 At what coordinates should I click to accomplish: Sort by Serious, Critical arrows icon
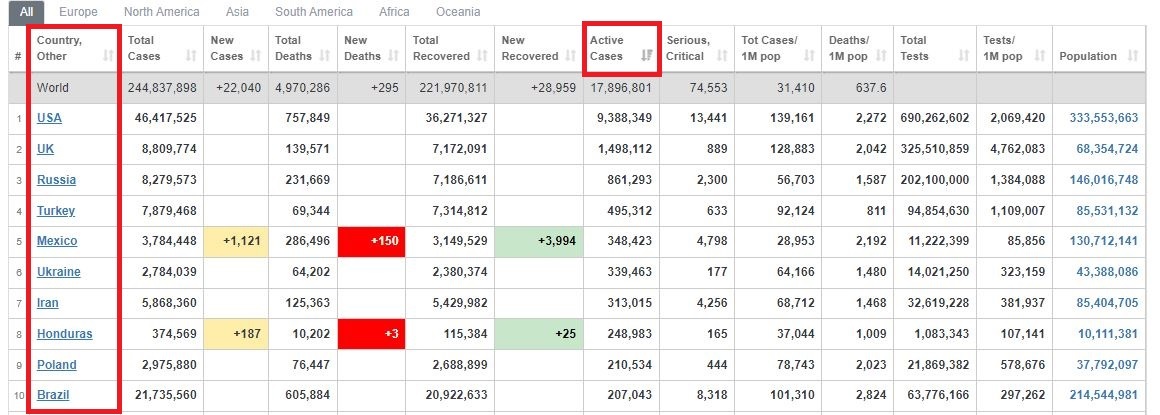click(723, 56)
